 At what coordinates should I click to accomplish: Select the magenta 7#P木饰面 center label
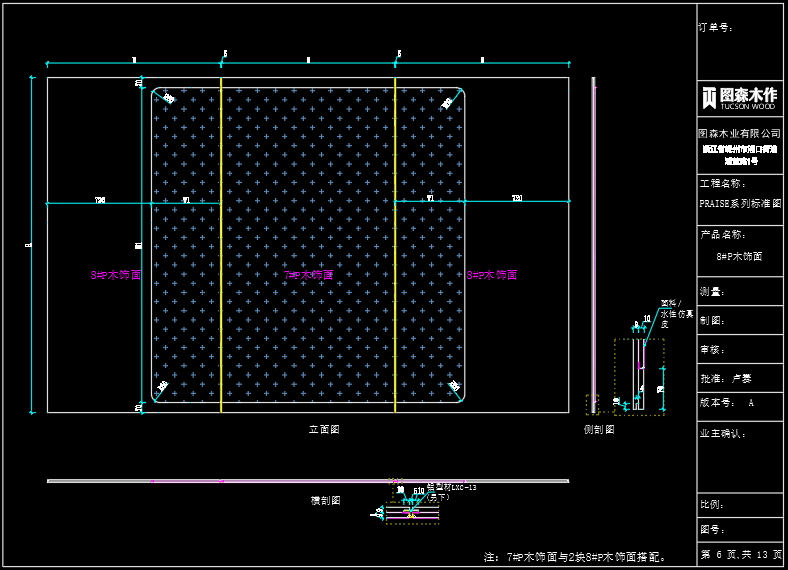[308, 274]
